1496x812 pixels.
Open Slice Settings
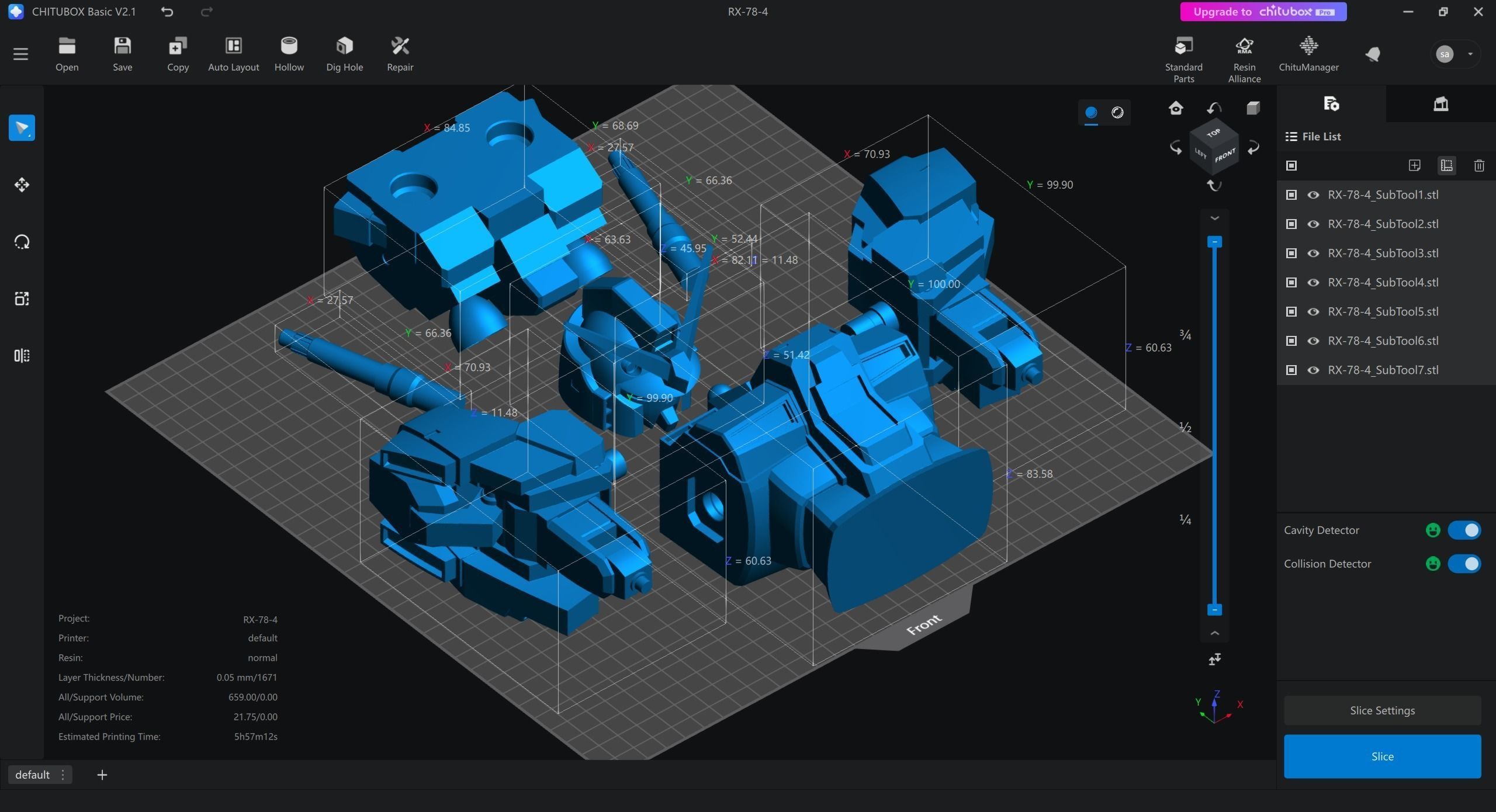tap(1382, 711)
